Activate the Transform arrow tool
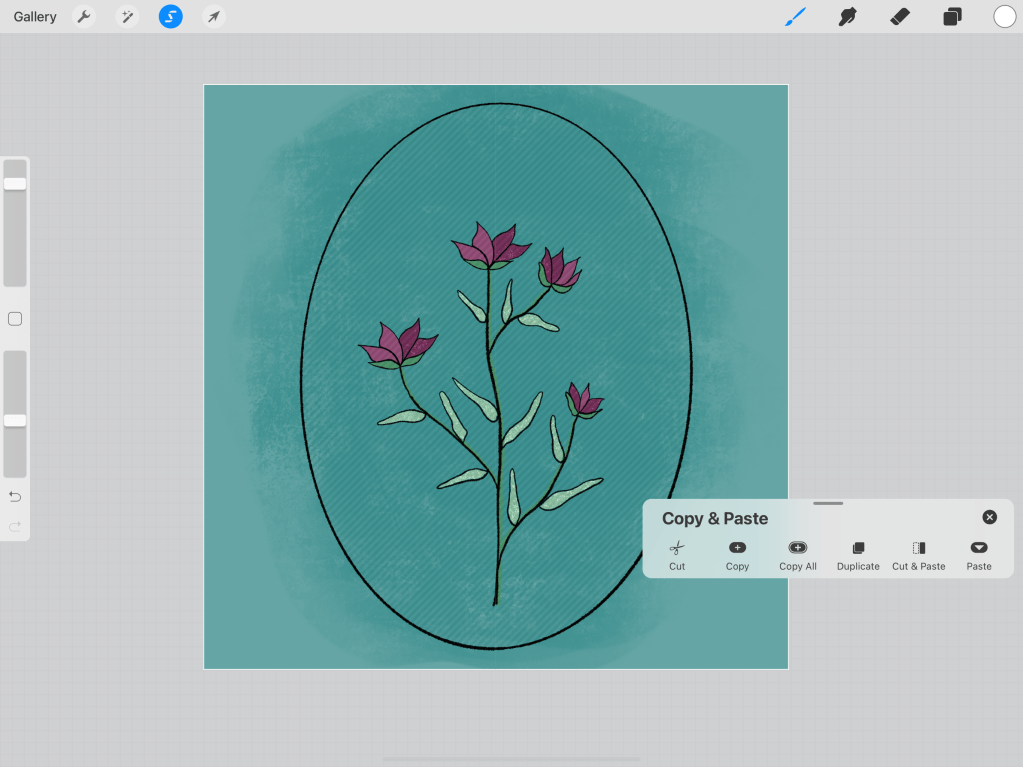Viewport: 1023px width, 767px height. click(213, 17)
